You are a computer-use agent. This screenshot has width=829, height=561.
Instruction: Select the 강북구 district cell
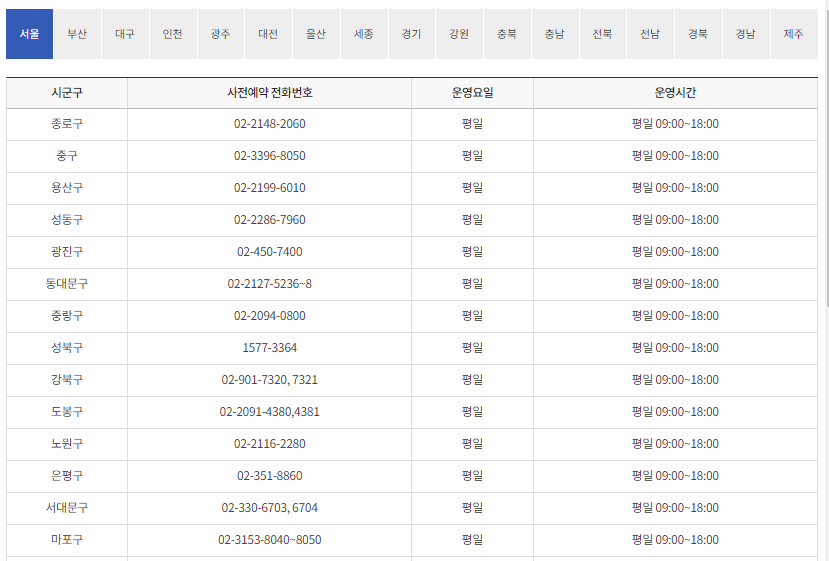(67, 380)
